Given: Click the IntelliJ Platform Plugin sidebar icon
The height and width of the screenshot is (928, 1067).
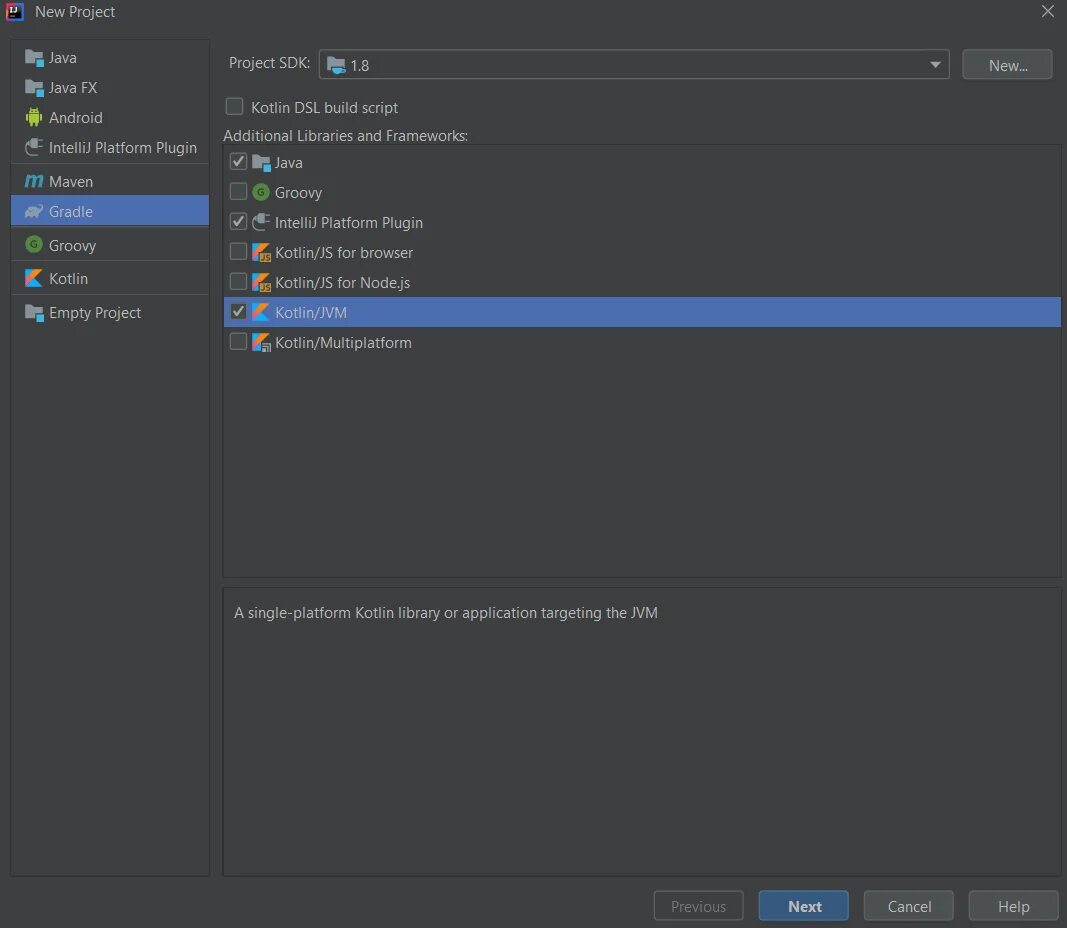Looking at the screenshot, I should pyautogui.click(x=33, y=147).
